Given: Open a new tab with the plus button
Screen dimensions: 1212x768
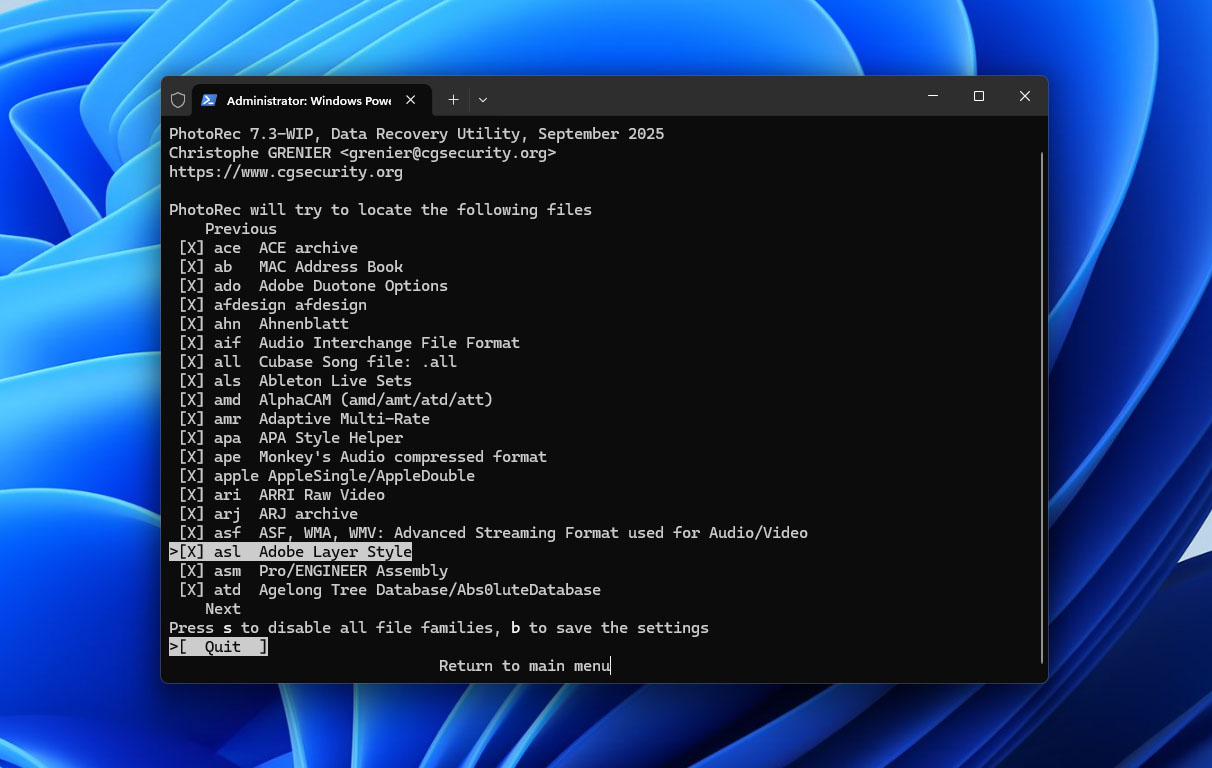Looking at the screenshot, I should 453,100.
